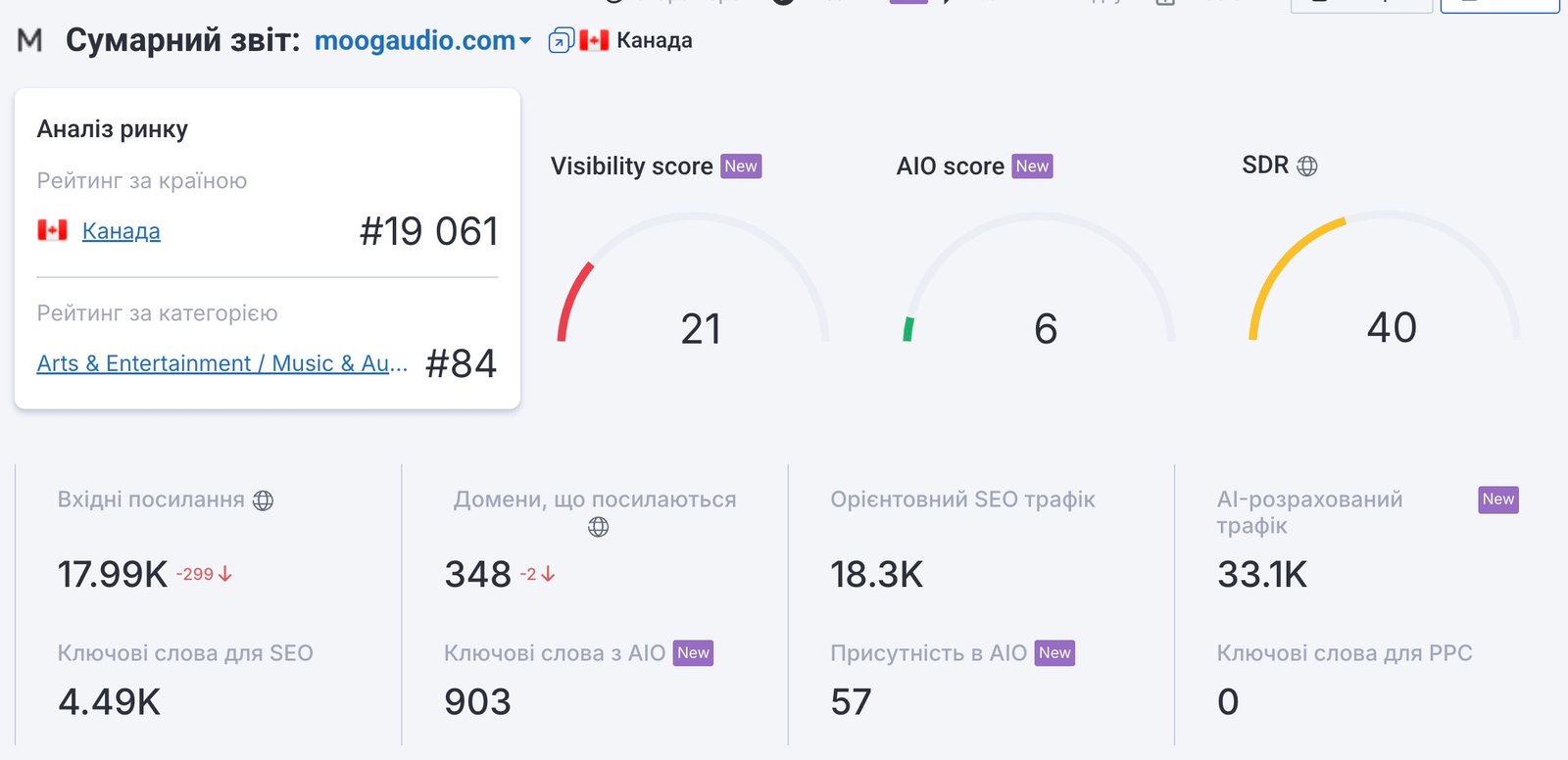The height and width of the screenshot is (760, 1568).
Task: Click the 903 AIO keywords value
Action: [478, 702]
